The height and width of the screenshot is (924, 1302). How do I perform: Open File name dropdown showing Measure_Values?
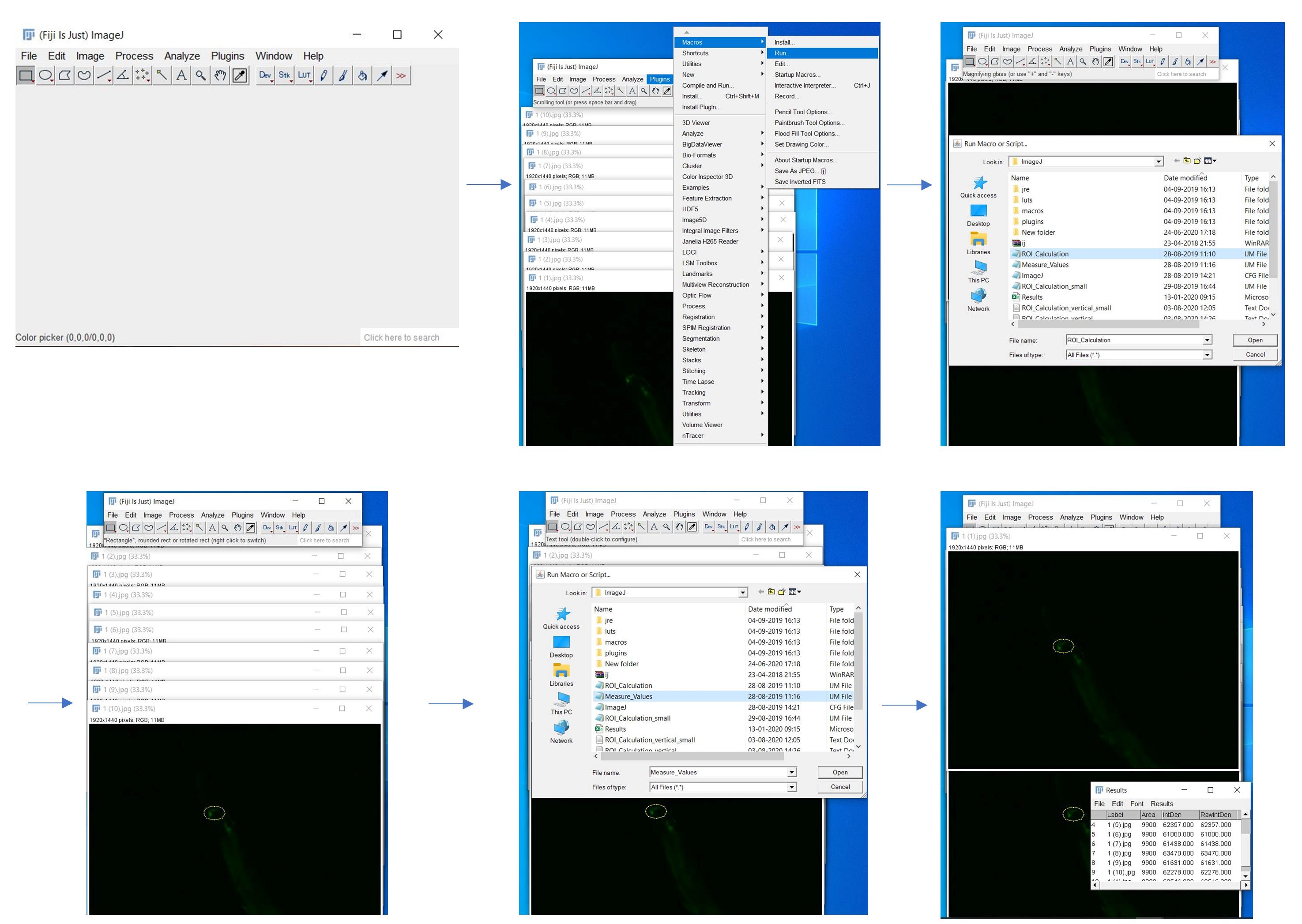pyautogui.click(x=791, y=773)
